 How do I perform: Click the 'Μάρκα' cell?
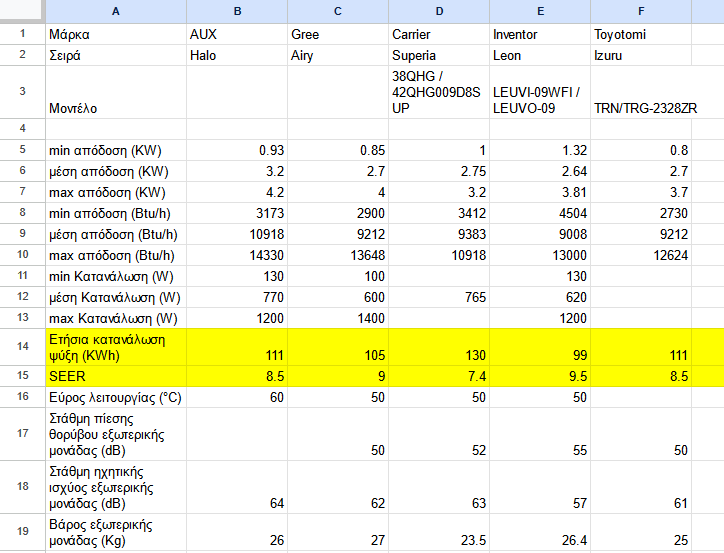(116, 34)
